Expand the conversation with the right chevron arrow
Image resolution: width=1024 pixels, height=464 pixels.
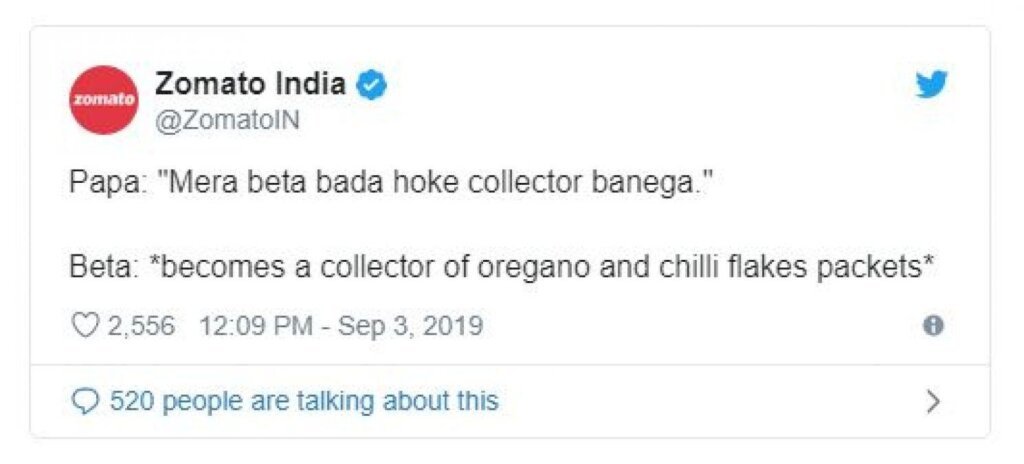pos(935,401)
